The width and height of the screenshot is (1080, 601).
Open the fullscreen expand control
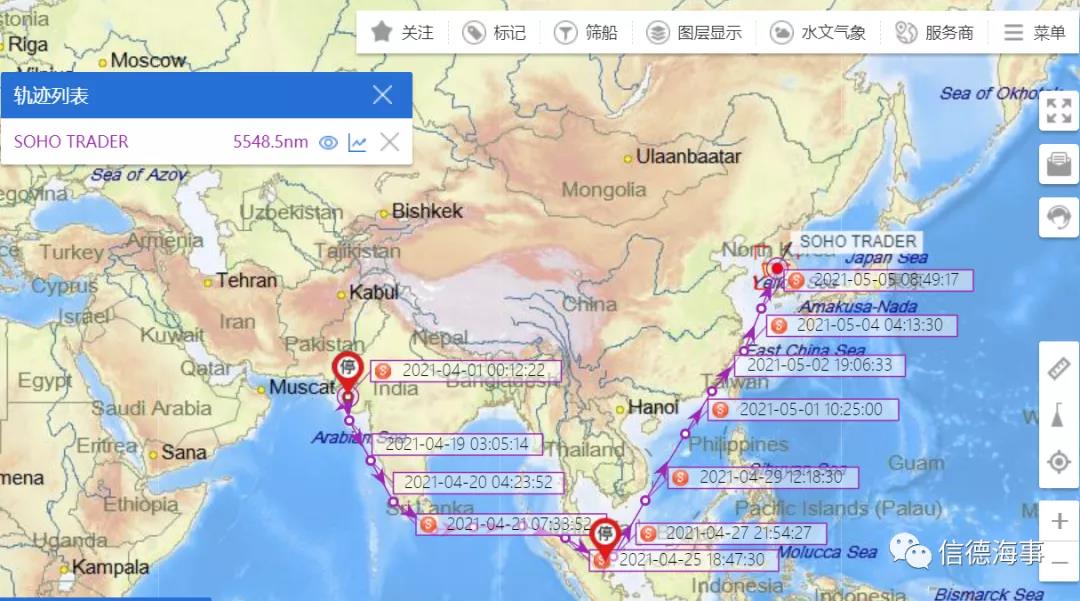pyautogui.click(x=1058, y=111)
